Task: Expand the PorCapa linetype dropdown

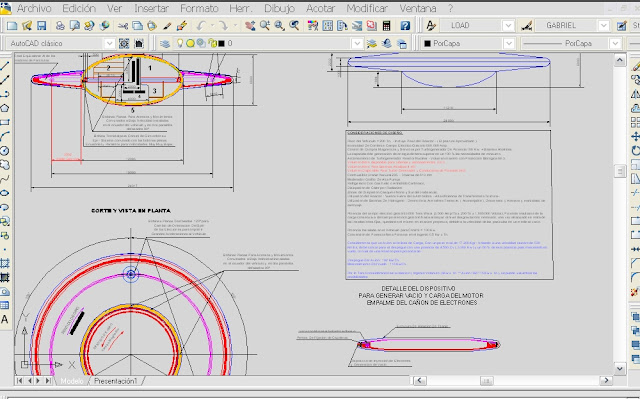Action: [x=615, y=43]
